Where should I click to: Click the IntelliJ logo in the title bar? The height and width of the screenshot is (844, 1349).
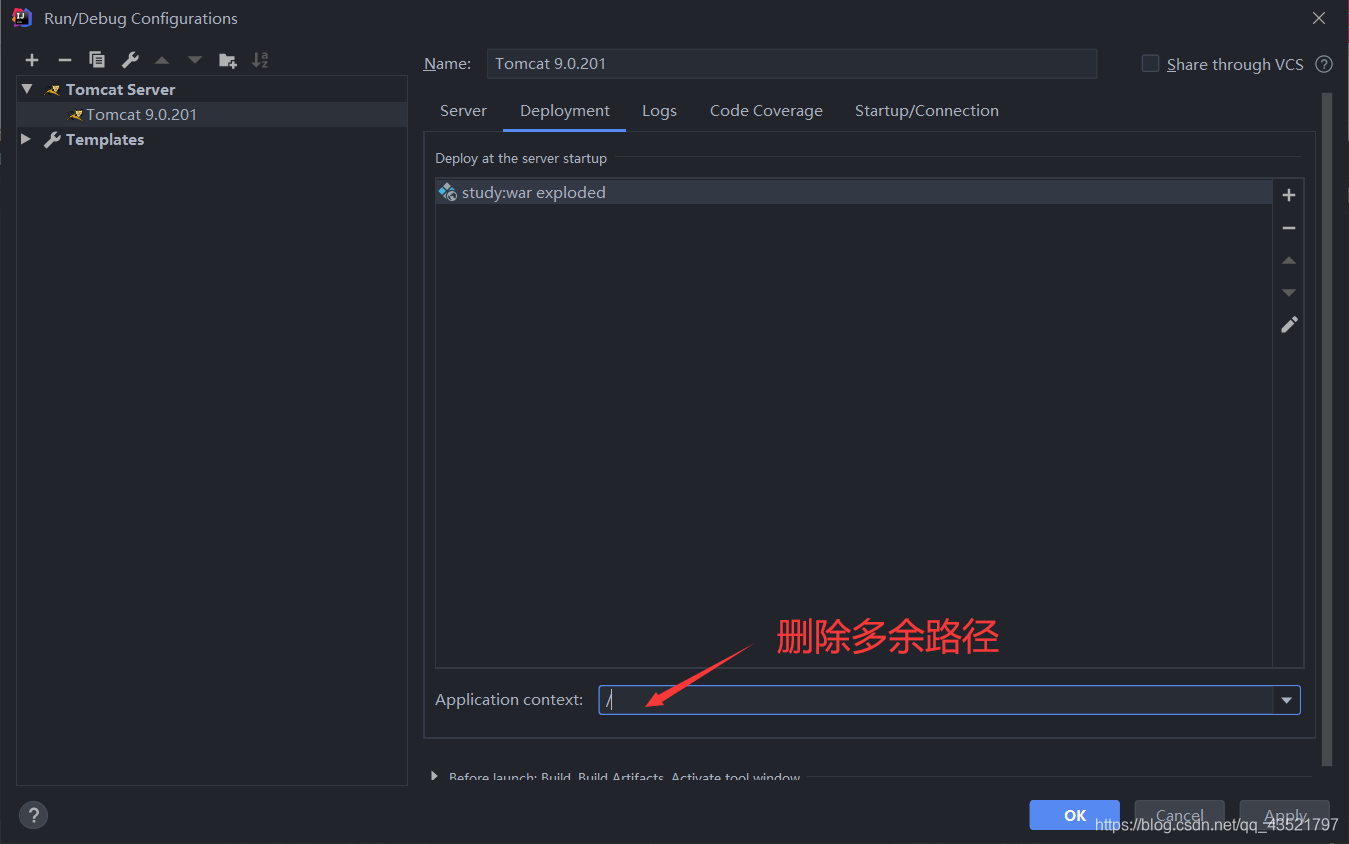[x=22, y=17]
